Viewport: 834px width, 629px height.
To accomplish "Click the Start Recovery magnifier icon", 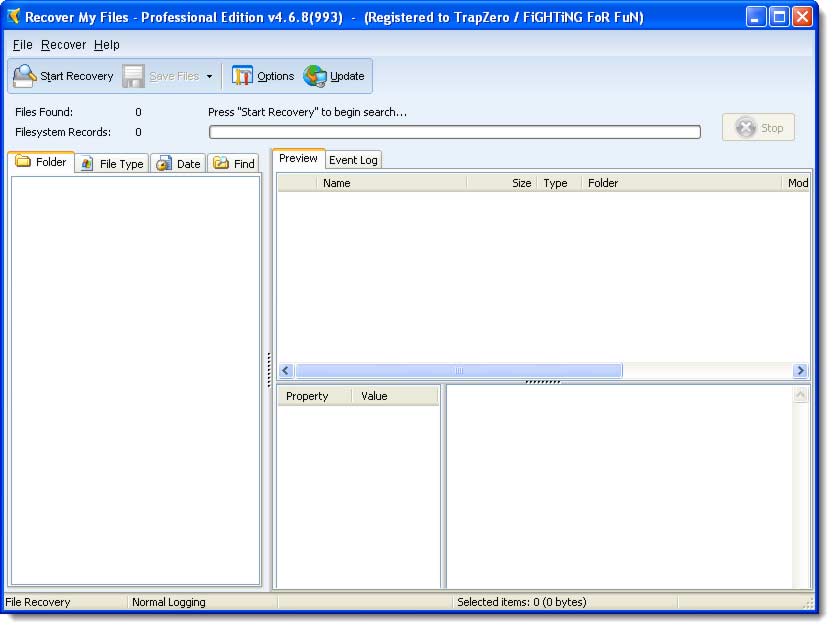I will [24, 76].
